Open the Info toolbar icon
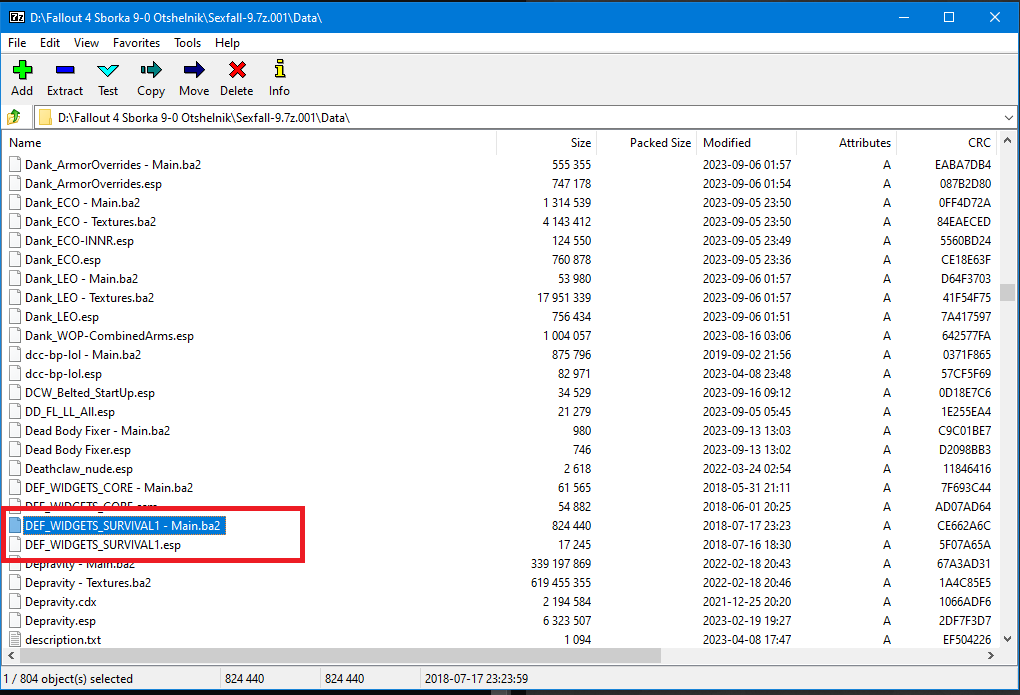The width and height of the screenshot is (1020, 695). [279, 78]
